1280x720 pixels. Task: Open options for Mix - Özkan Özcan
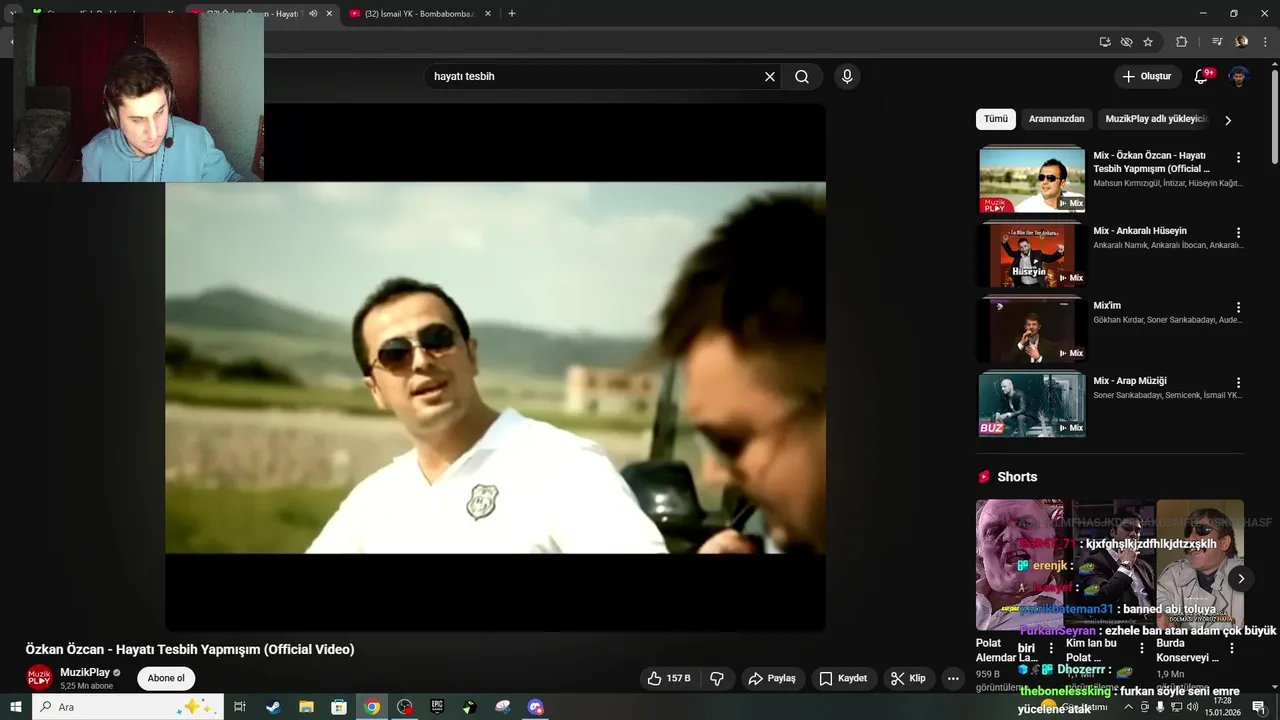1238,158
